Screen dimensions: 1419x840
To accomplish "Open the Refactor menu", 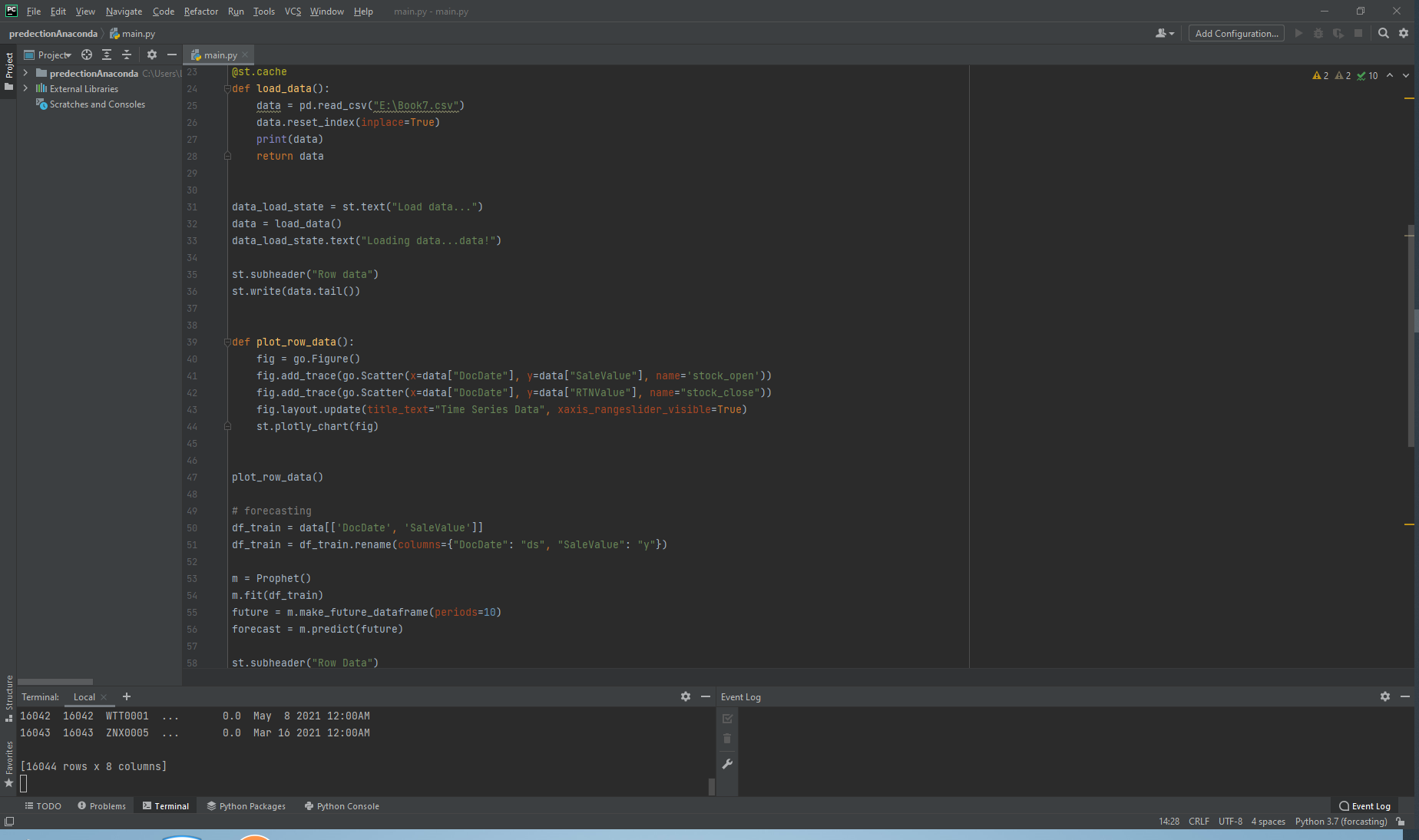I will click(x=200, y=12).
